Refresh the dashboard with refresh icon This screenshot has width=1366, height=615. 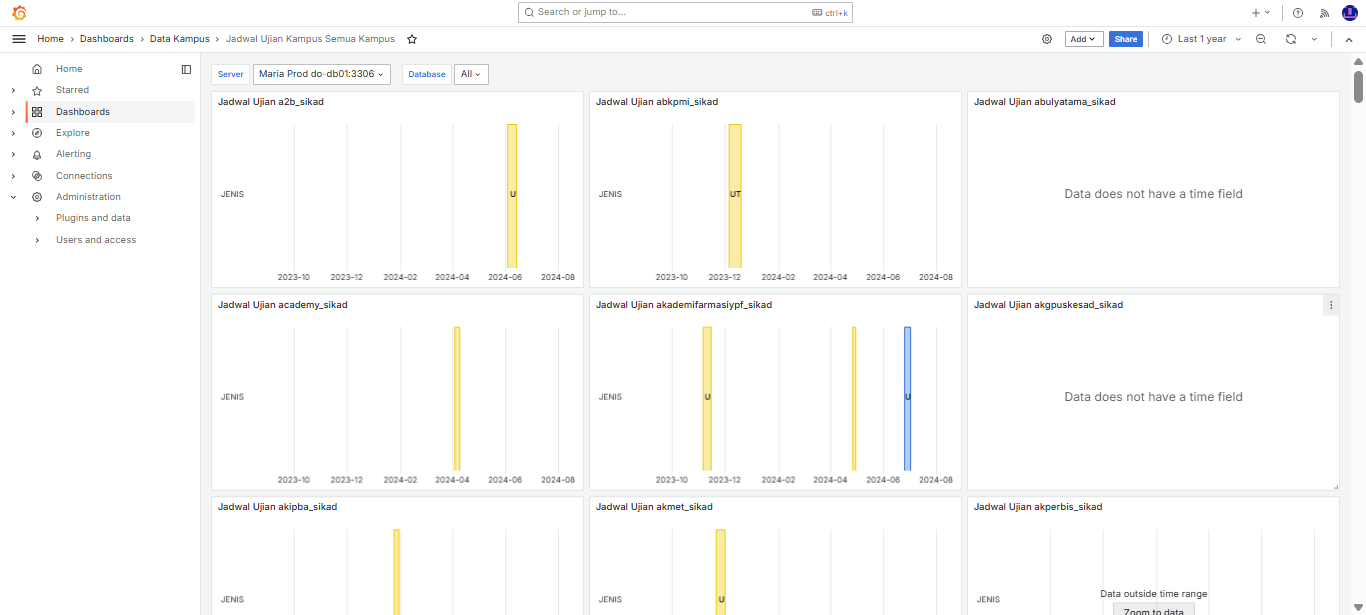[1291, 39]
